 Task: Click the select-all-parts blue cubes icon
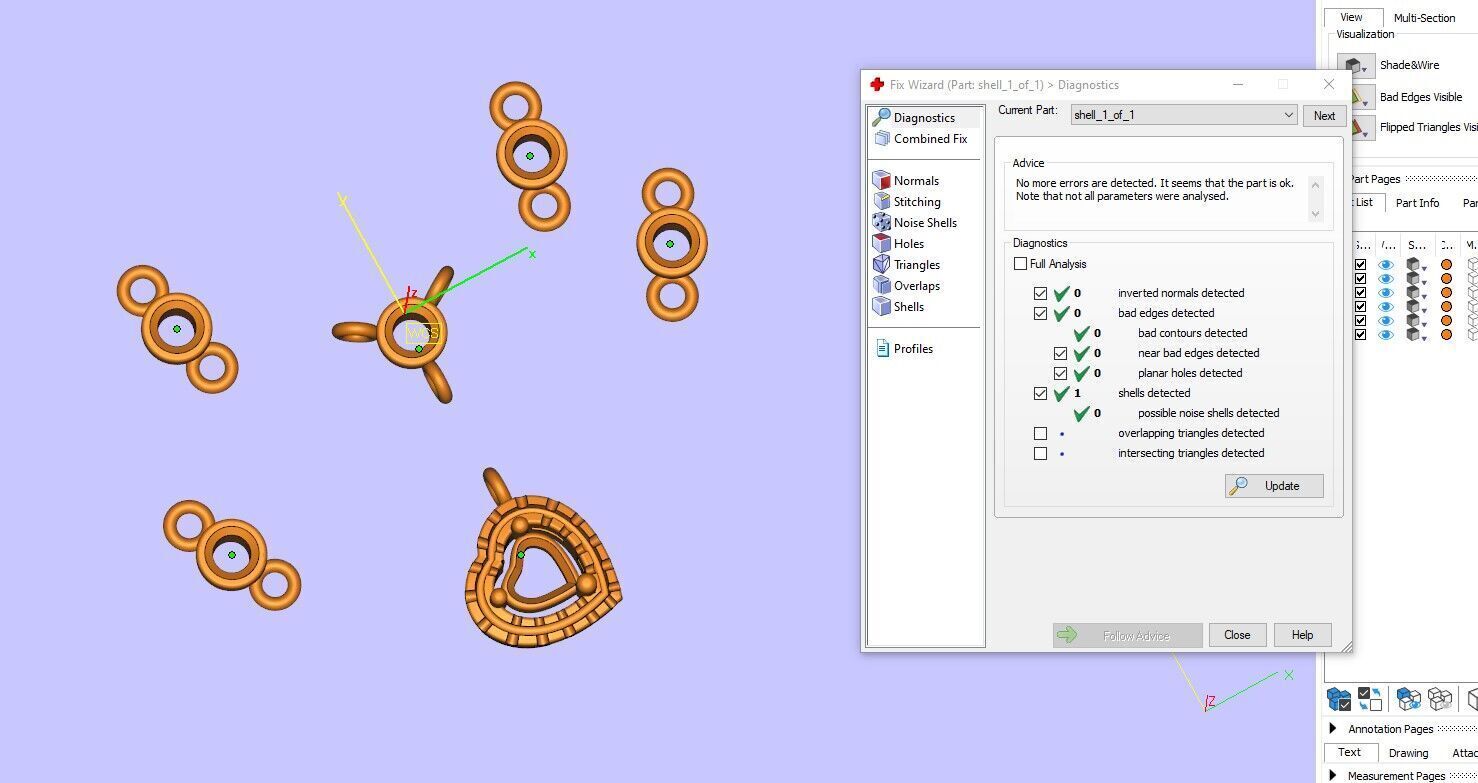(1339, 699)
